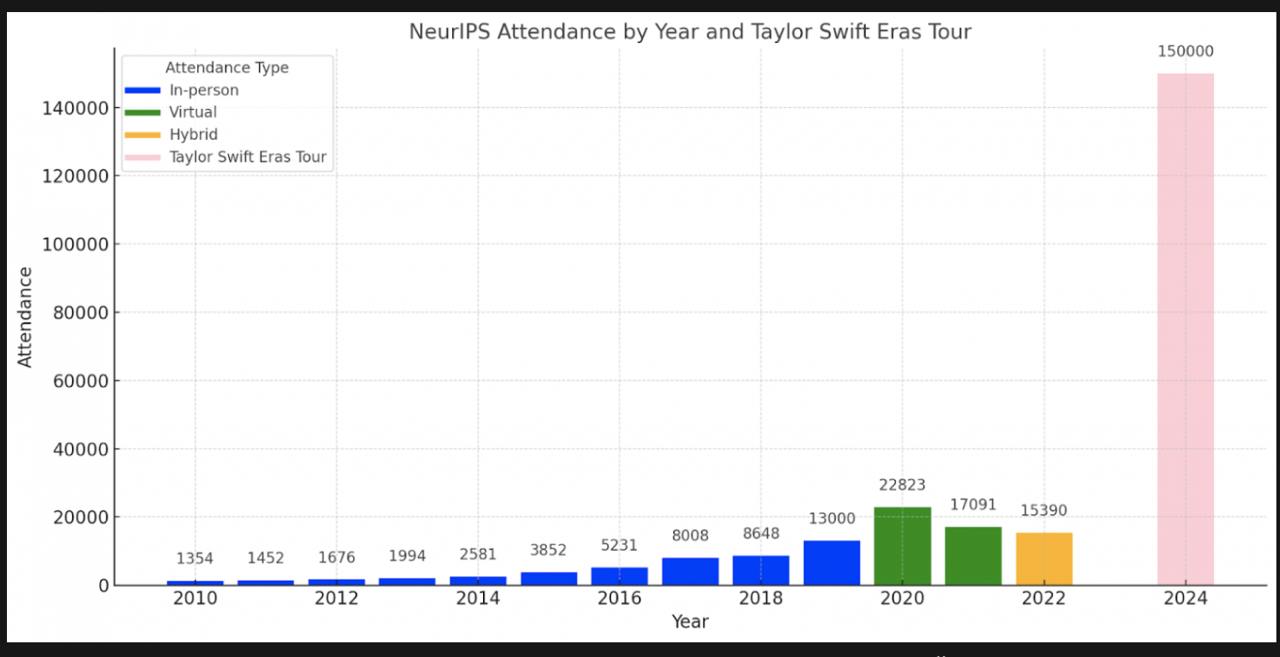Click the pink 2024 bar

pos(1185,329)
